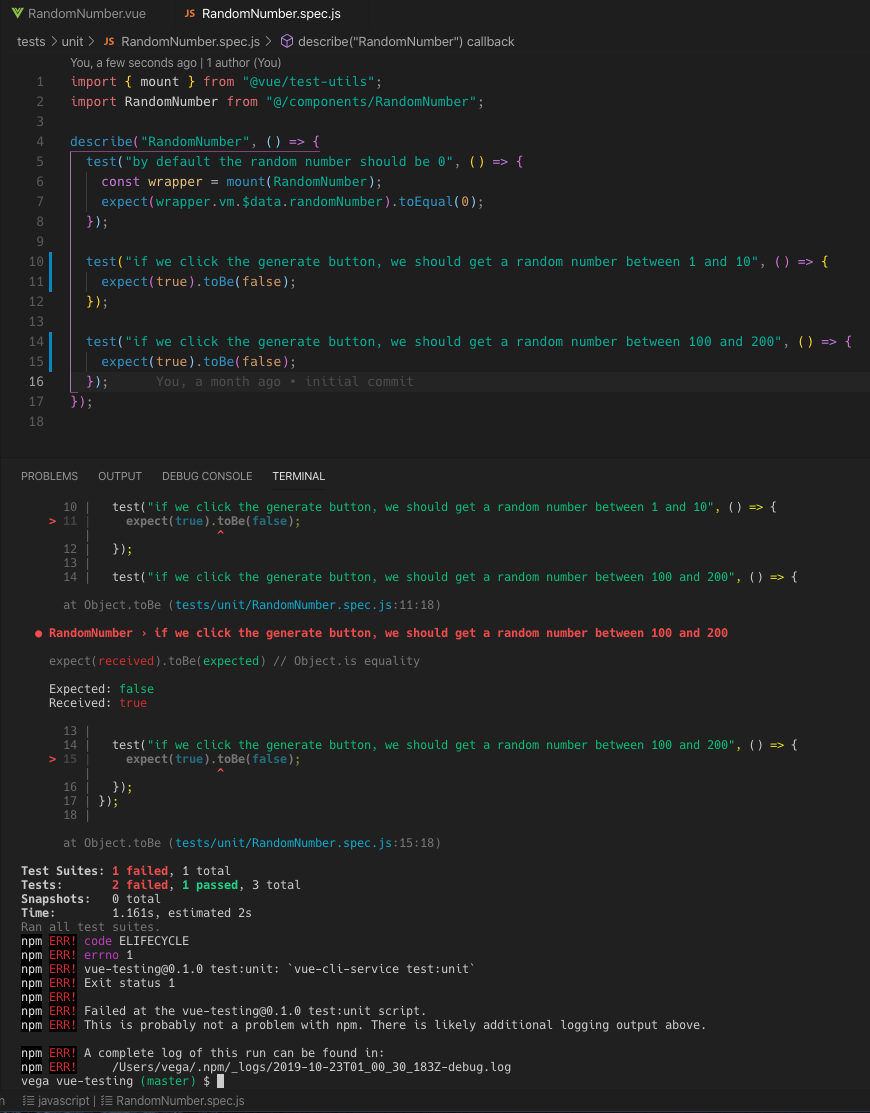Click the Vue logo icon on RandomNumber.vue tab
This screenshot has height=1113, width=870.
click(17, 14)
